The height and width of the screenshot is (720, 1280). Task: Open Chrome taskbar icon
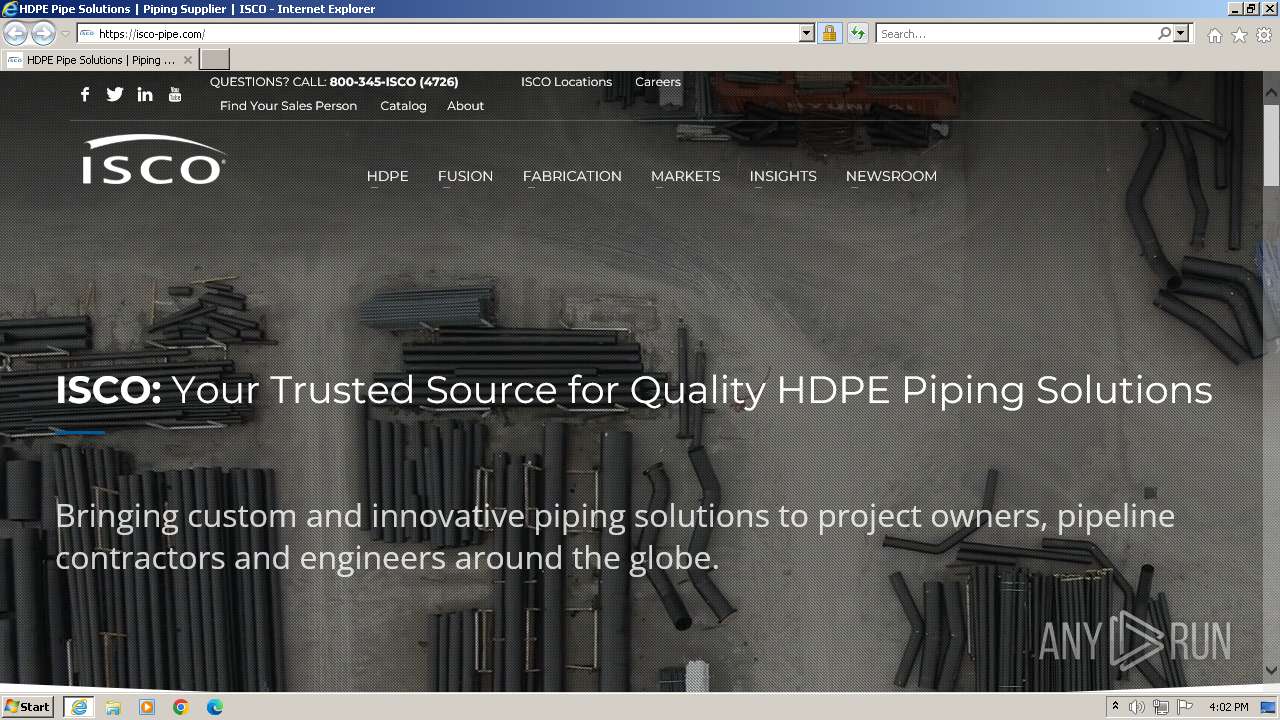pyautogui.click(x=181, y=707)
